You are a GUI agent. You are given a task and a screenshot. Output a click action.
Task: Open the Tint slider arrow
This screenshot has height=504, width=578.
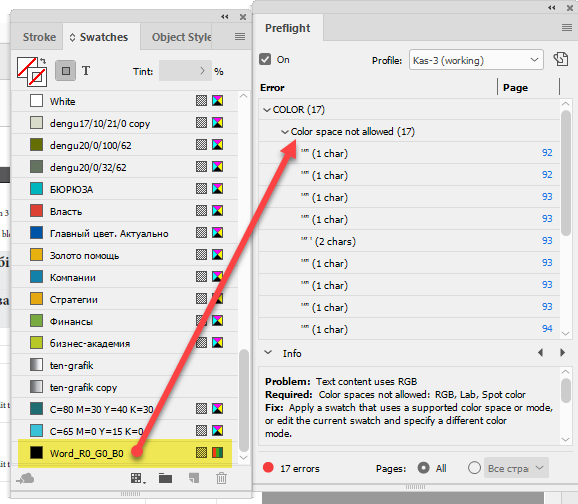(x=202, y=71)
